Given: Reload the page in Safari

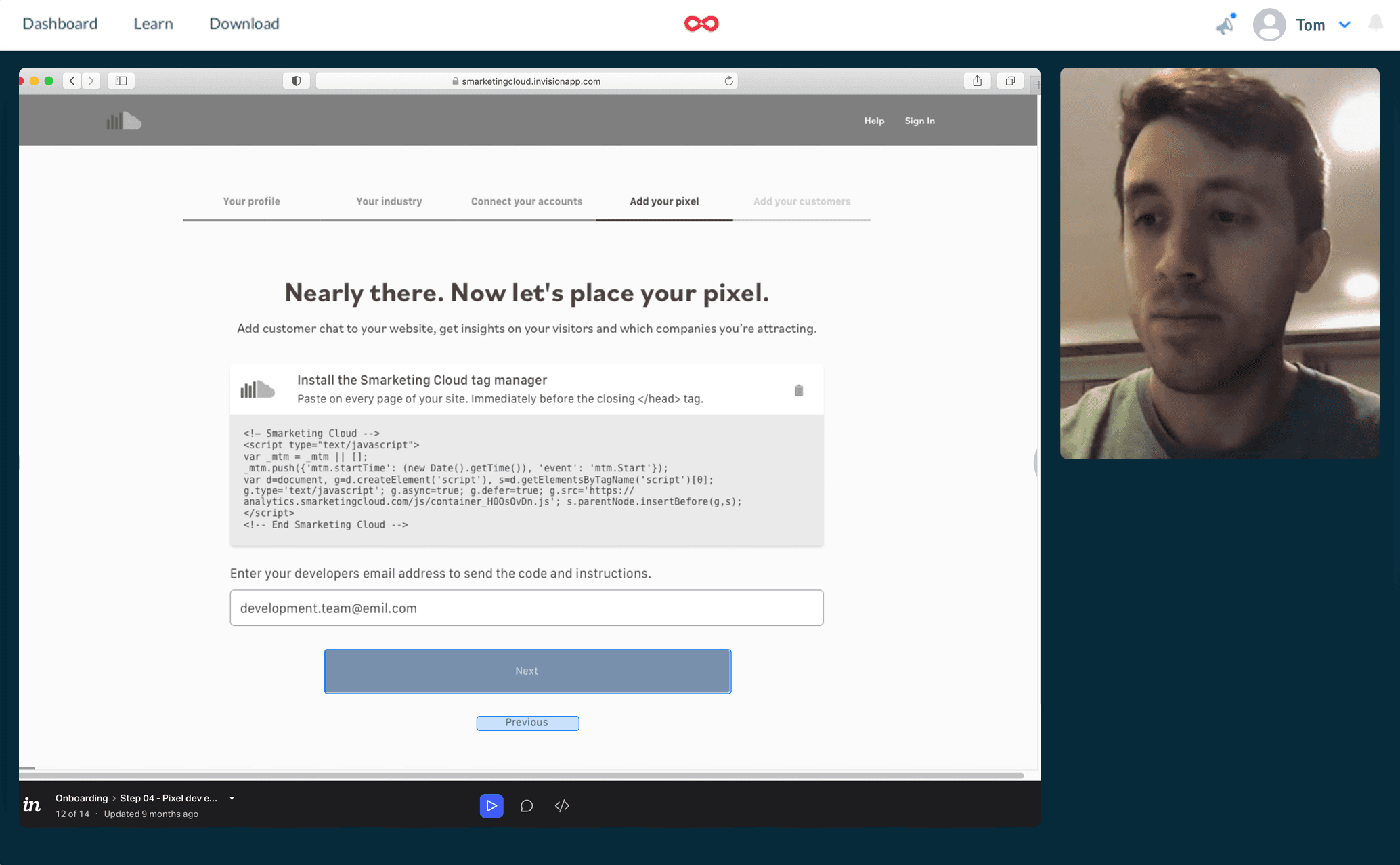Looking at the screenshot, I should click(728, 81).
